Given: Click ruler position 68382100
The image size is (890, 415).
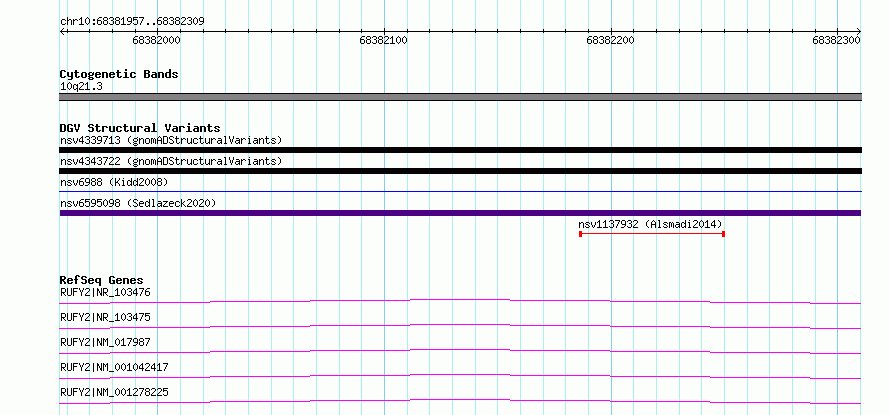Looking at the screenshot, I should [x=384, y=40].
